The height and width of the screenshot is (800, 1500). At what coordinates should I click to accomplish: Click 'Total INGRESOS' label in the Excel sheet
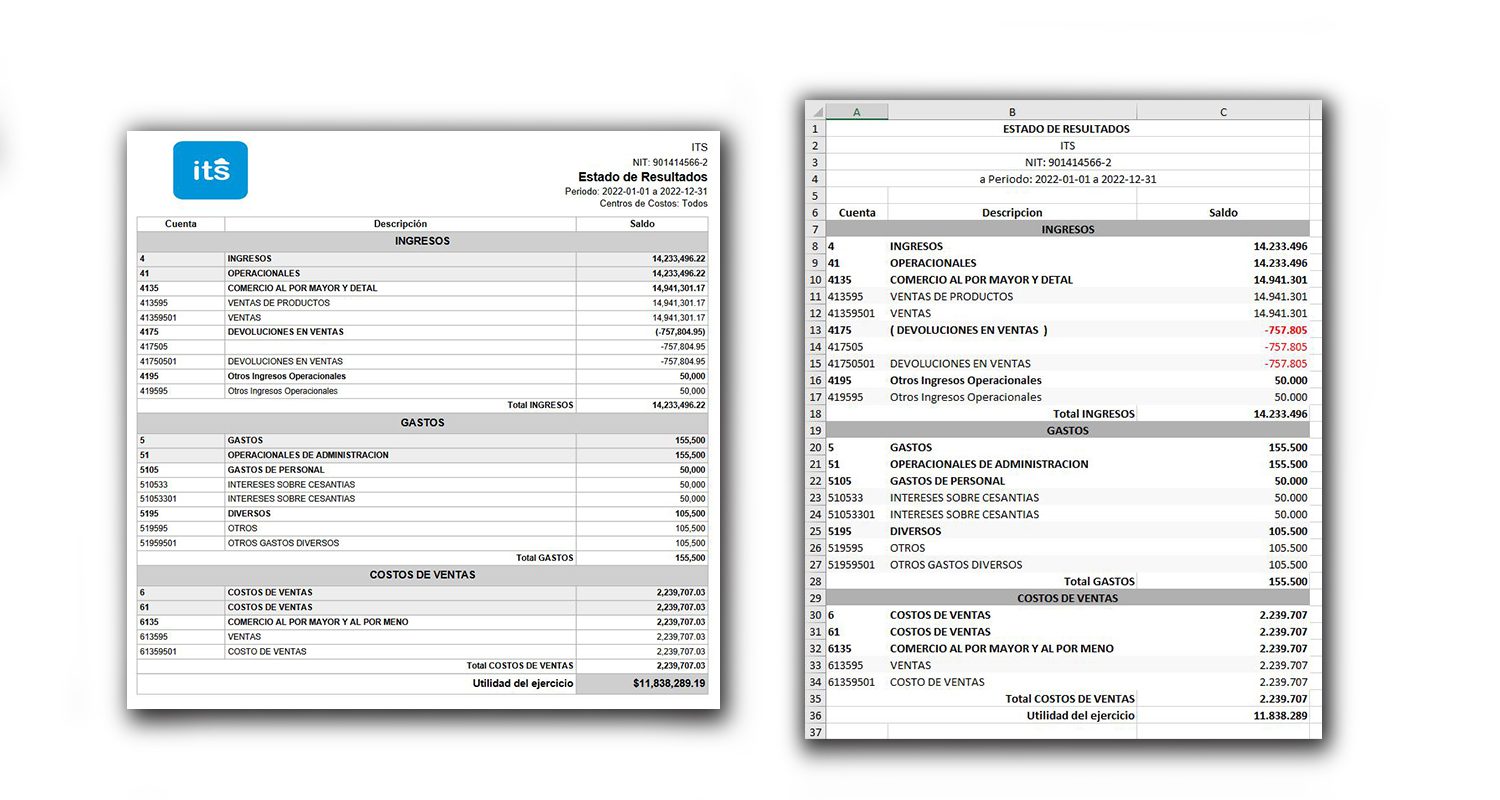pyautogui.click(x=1093, y=413)
